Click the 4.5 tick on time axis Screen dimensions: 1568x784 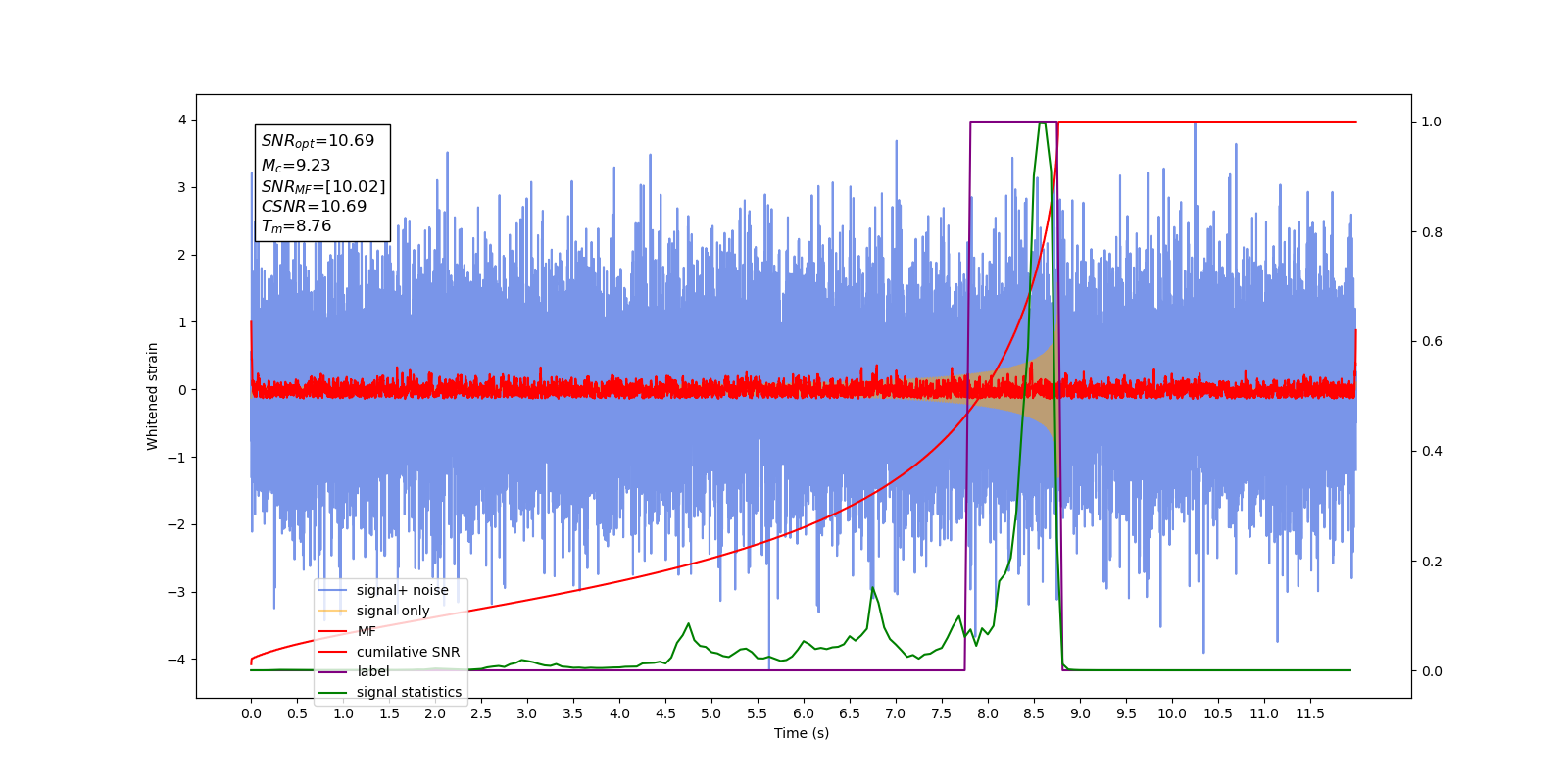(665, 713)
